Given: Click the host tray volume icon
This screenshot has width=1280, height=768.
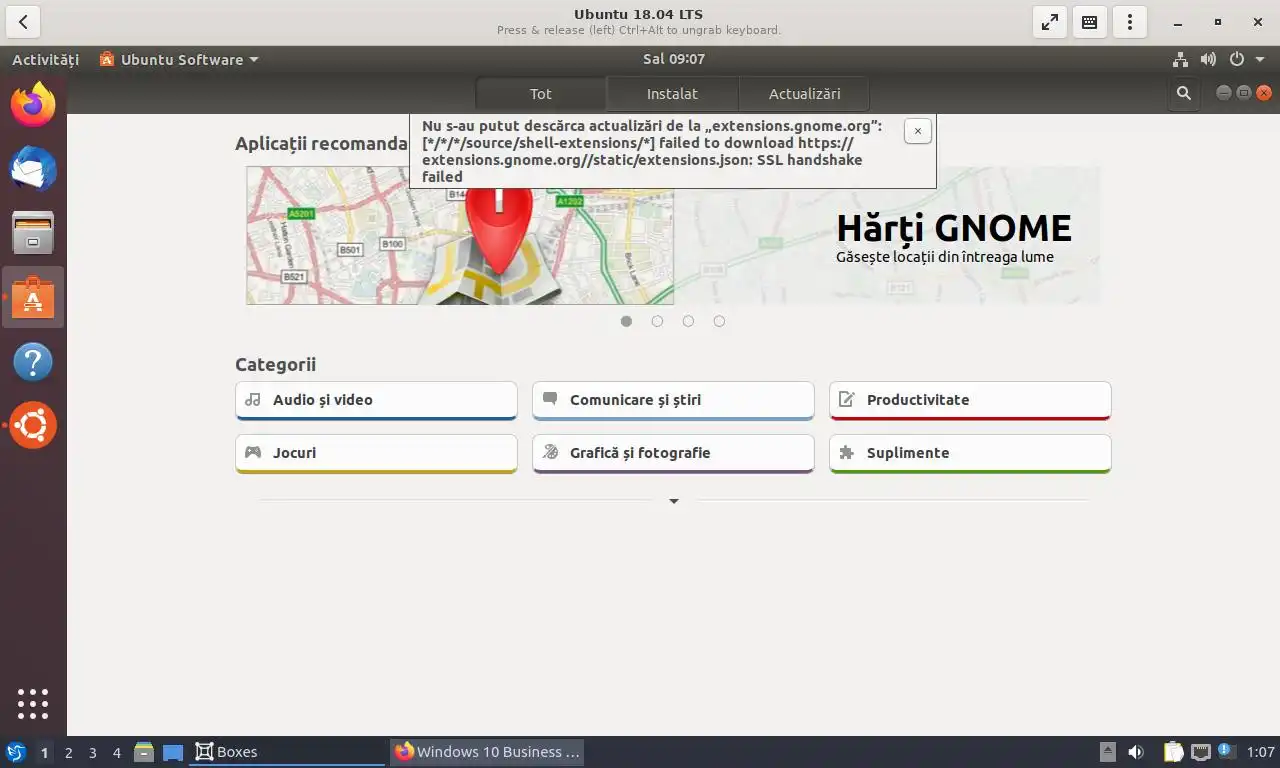Looking at the screenshot, I should click(1136, 752).
